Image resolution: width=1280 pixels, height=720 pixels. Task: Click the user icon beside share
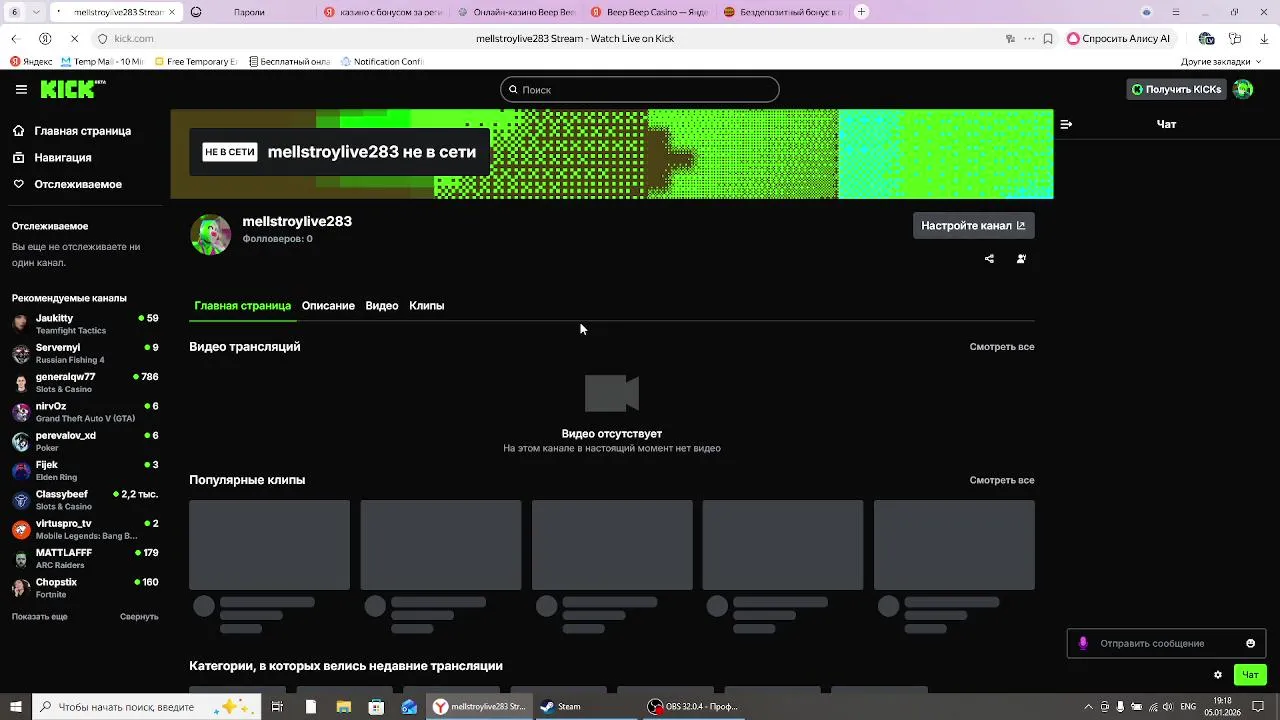click(1021, 259)
